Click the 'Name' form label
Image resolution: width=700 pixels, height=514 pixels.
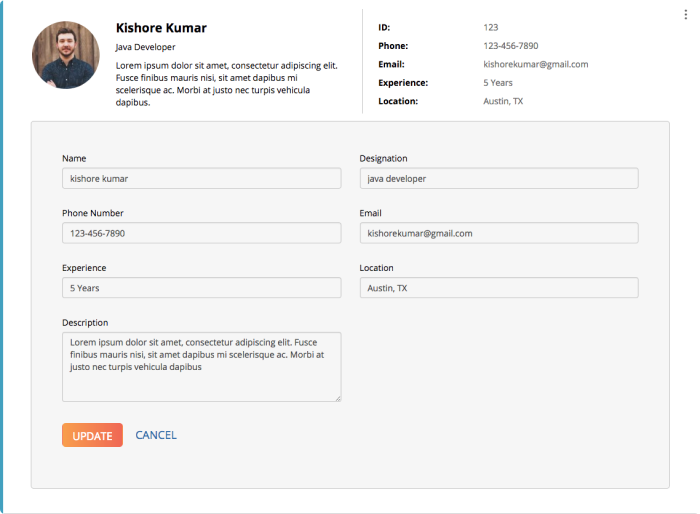74,159
